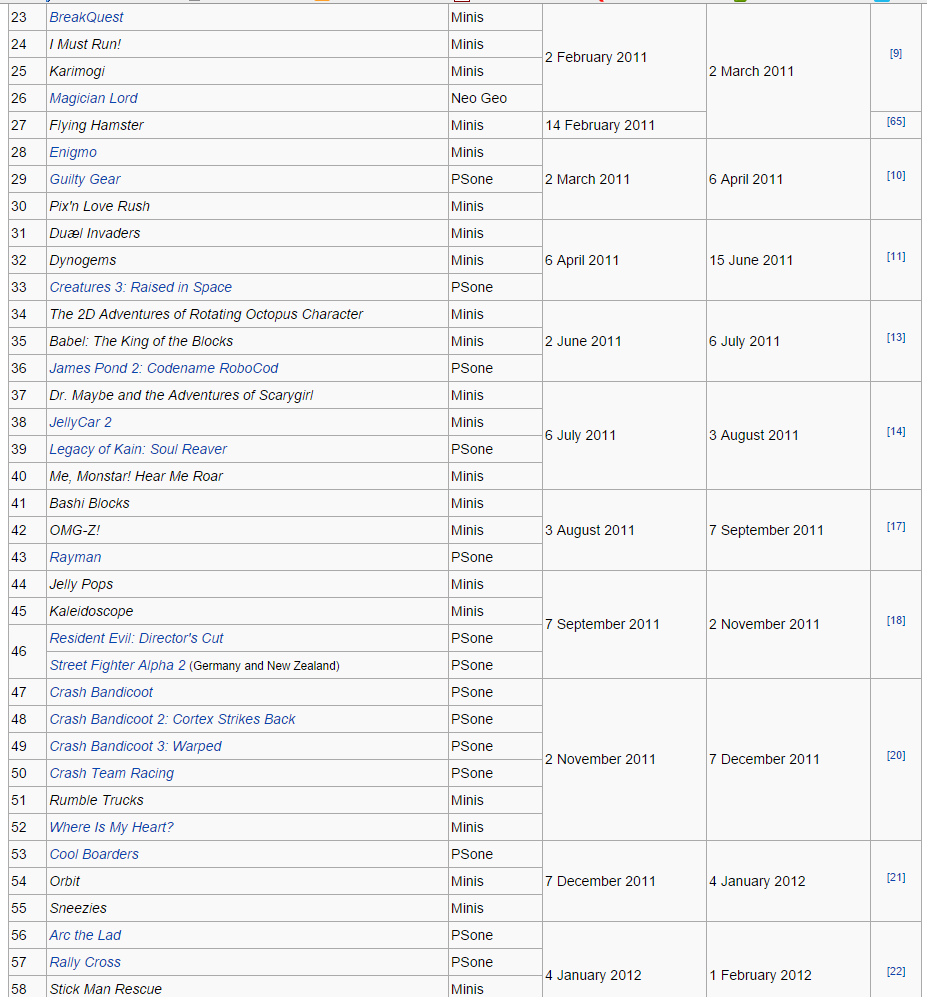Open Resident Evil: Director's Cut link

pyautogui.click(x=136, y=638)
